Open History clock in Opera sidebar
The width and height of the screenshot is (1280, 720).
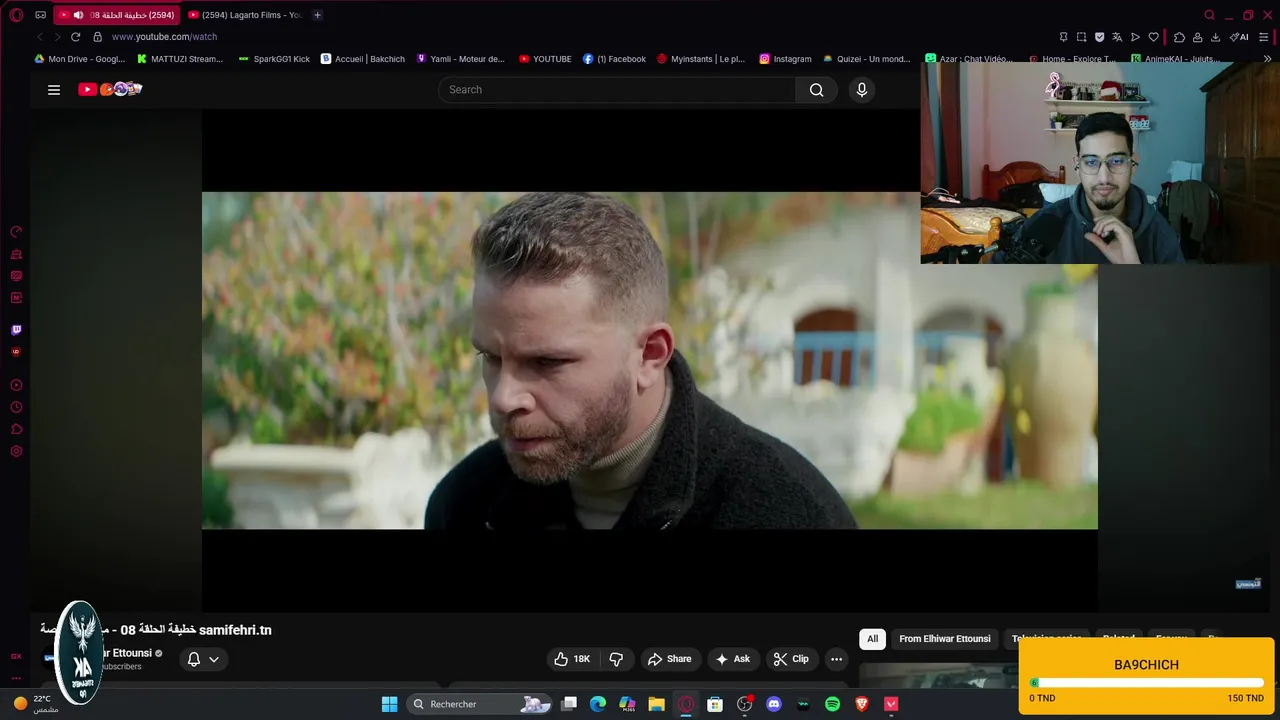(16, 407)
